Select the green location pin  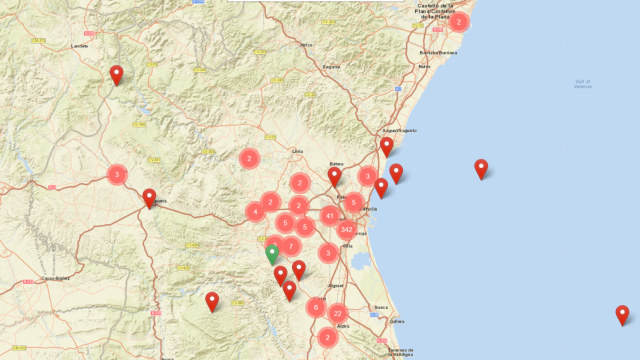tap(272, 254)
